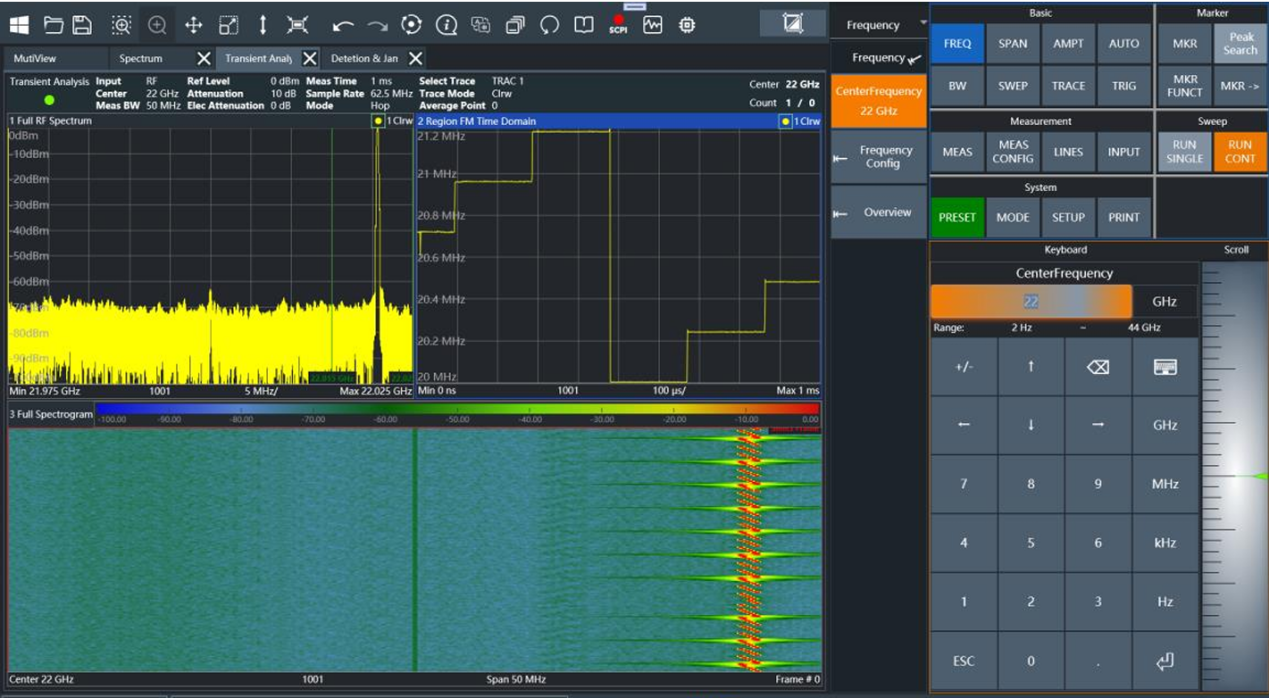
Task: Select the four-arrow pan tool
Action: coord(194,25)
